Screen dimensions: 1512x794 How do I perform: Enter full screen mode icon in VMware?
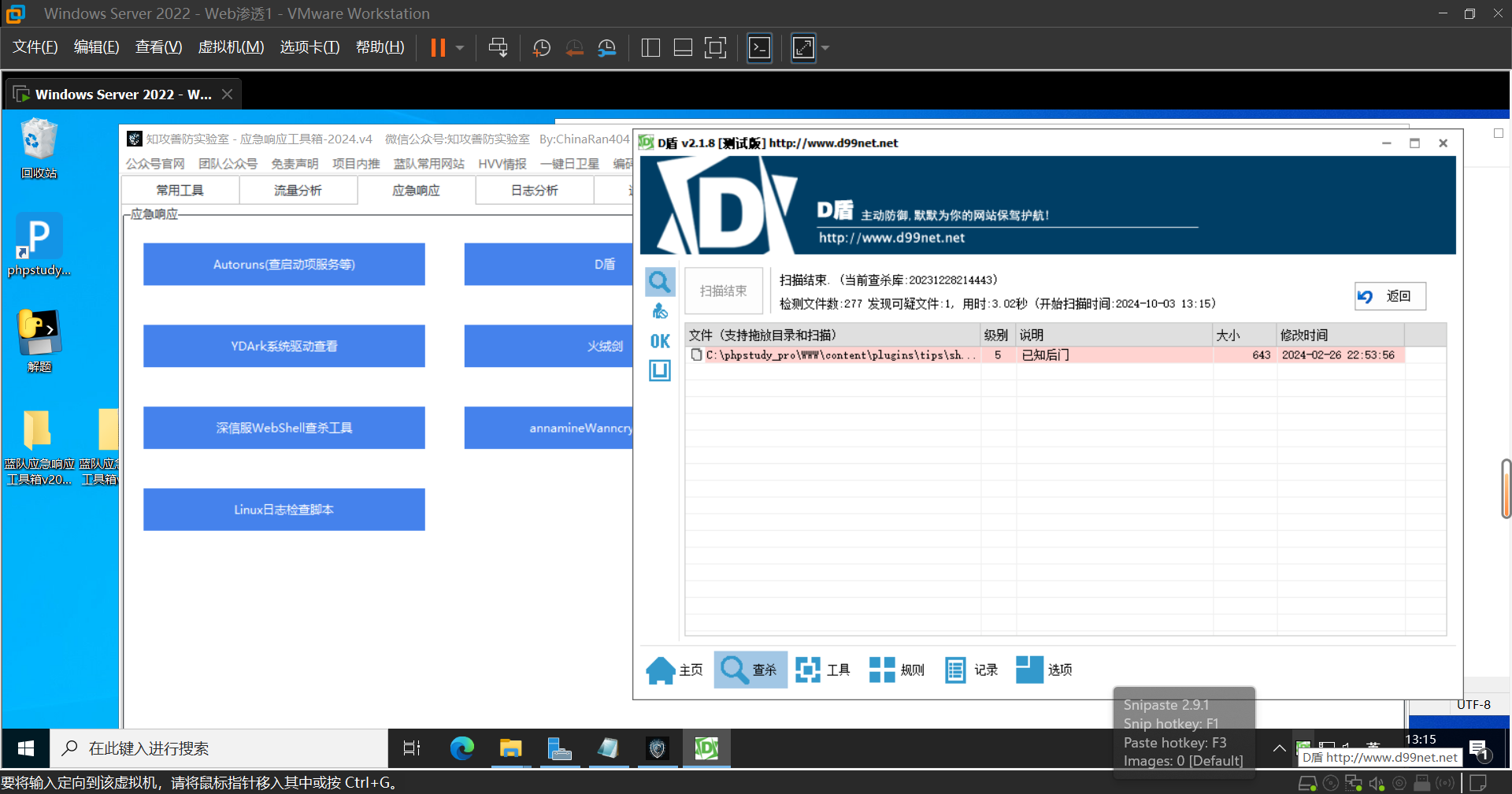coord(715,48)
